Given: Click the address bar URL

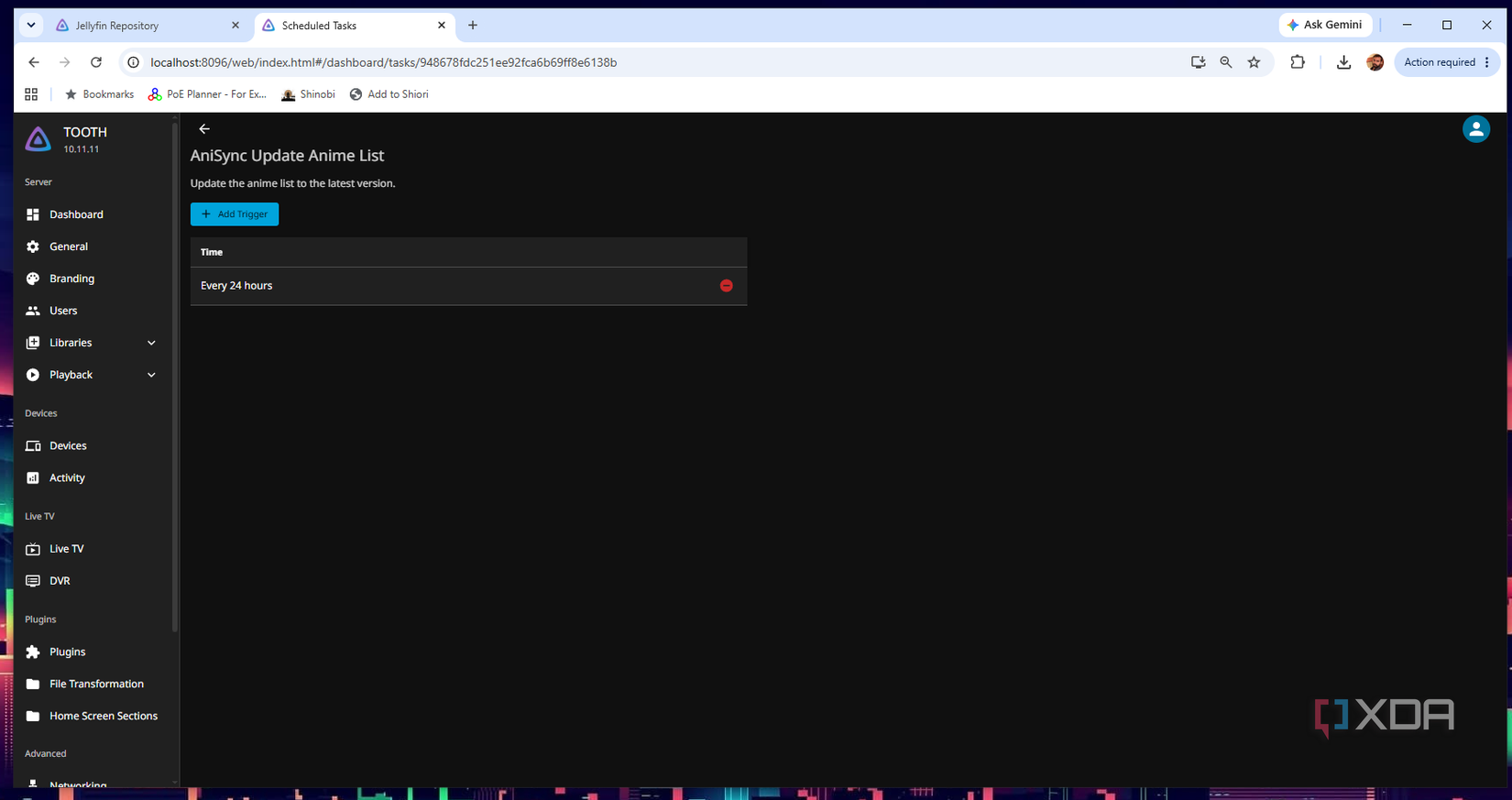Looking at the screenshot, I should coord(384,62).
